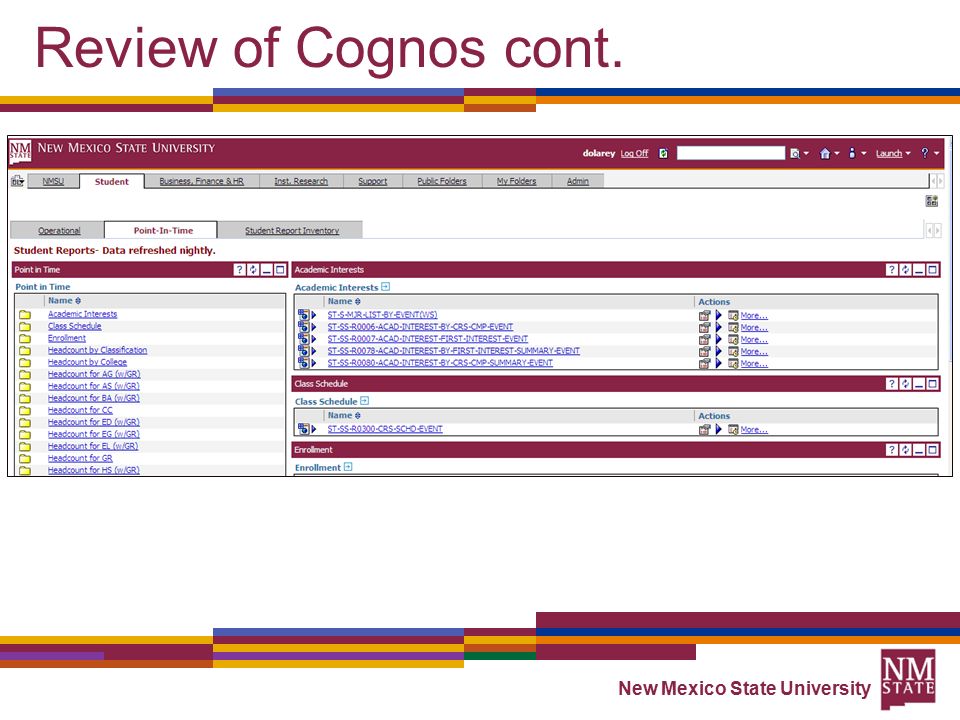This screenshot has width=960, height=720.
Task: Open the Academic Interests folder link
Action: coord(83,314)
